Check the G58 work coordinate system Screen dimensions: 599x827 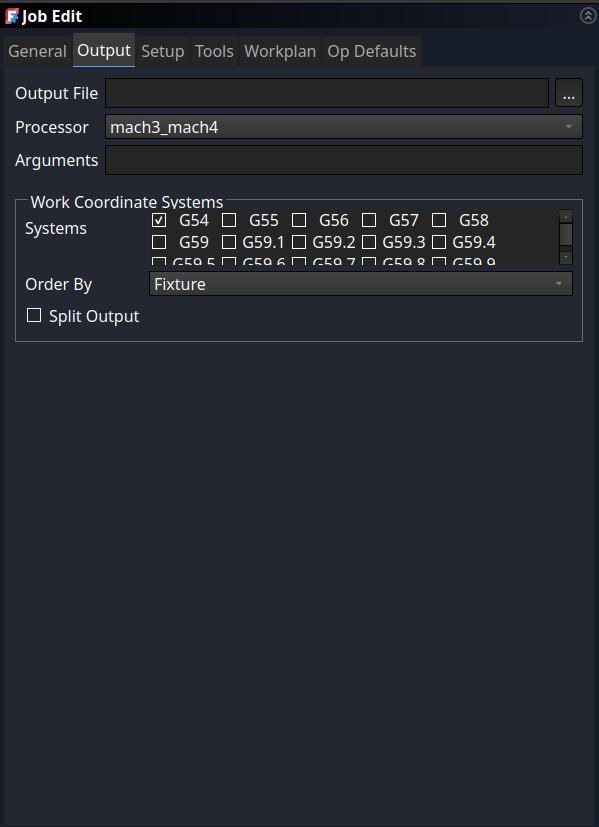[x=439, y=219]
